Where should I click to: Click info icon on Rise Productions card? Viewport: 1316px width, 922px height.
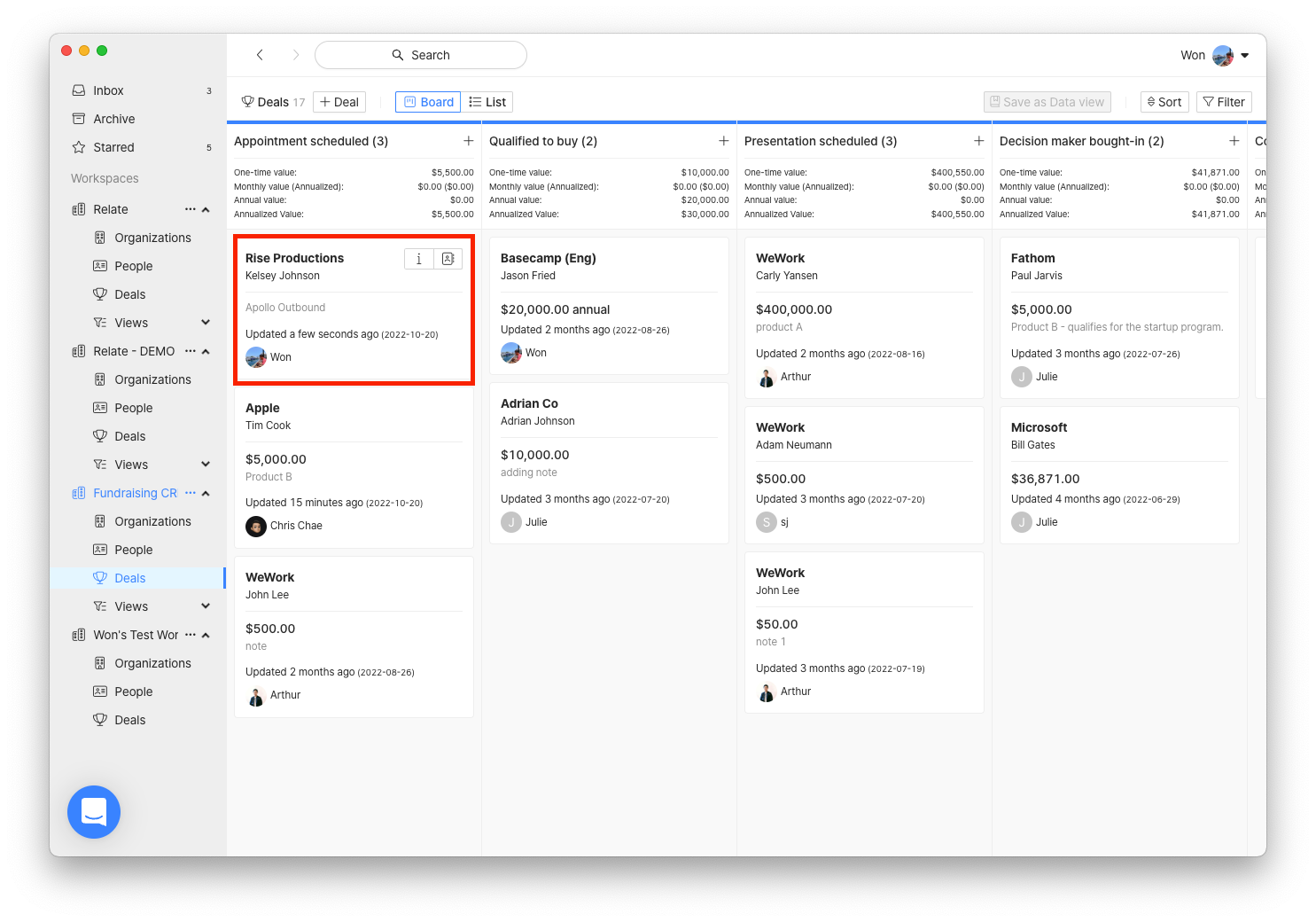click(419, 259)
